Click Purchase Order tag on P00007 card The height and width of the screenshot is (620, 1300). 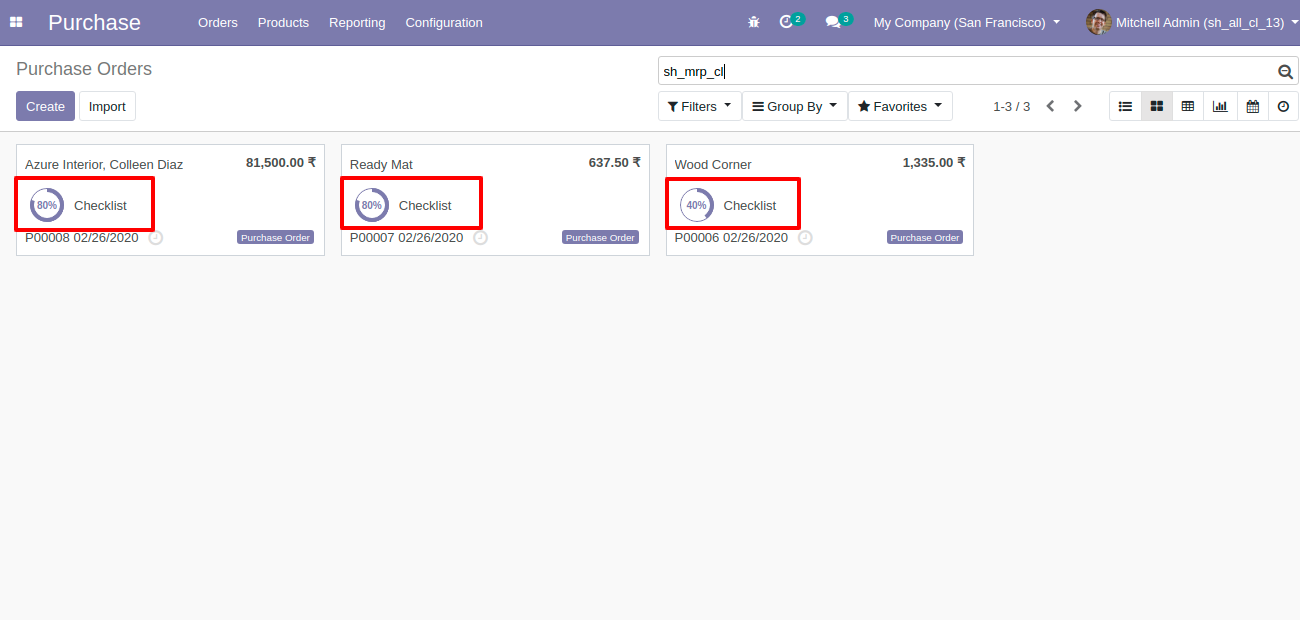point(600,238)
